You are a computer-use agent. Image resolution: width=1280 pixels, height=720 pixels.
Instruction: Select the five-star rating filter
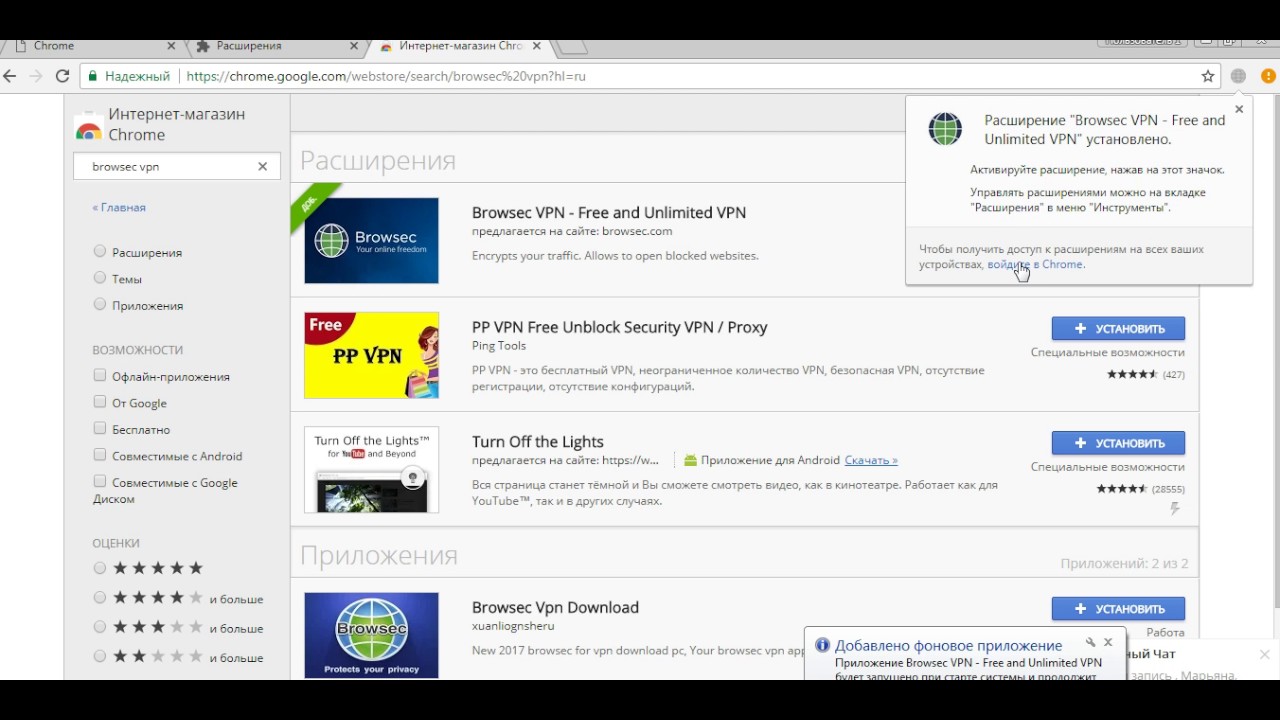tap(99, 568)
